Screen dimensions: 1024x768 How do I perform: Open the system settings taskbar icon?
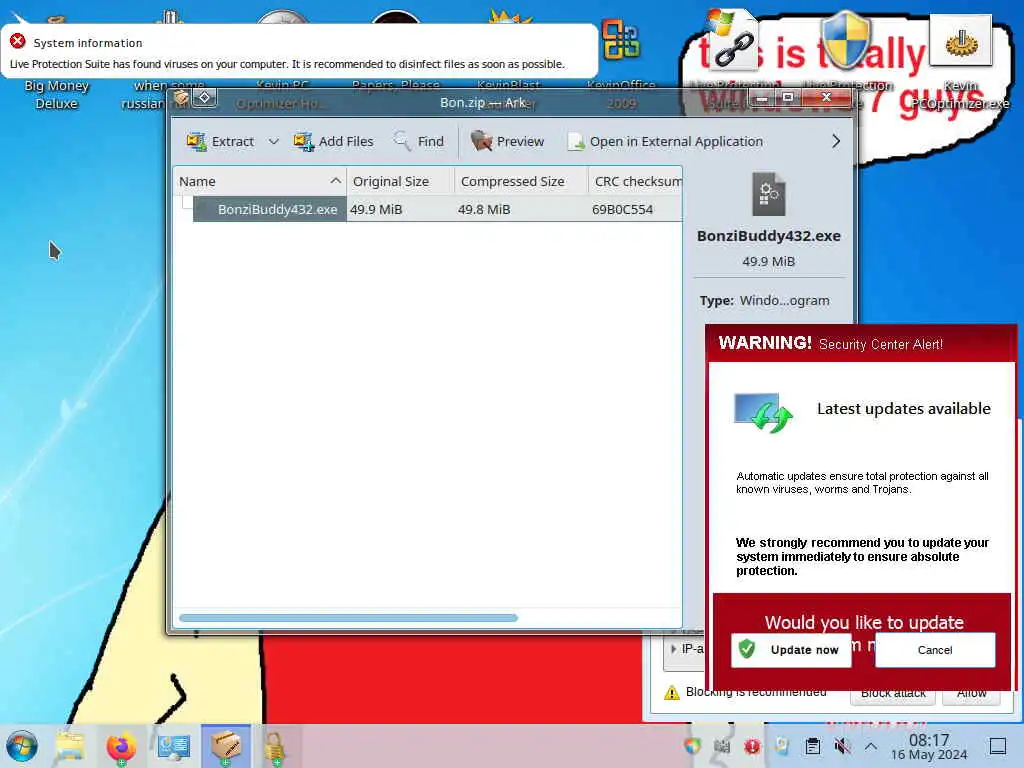pyautogui.click(x=174, y=746)
